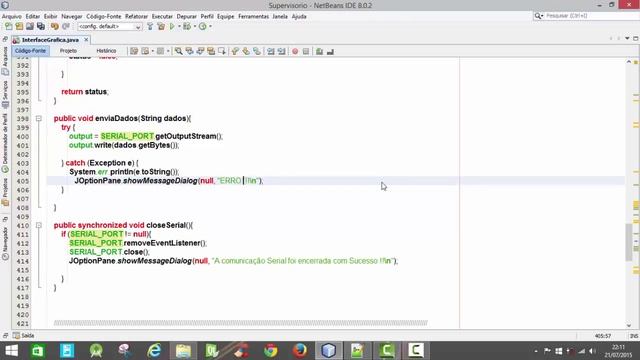The width and height of the screenshot is (640, 360).
Task: Click the Previous Bookmark icon
Action: (x=235, y=51)
